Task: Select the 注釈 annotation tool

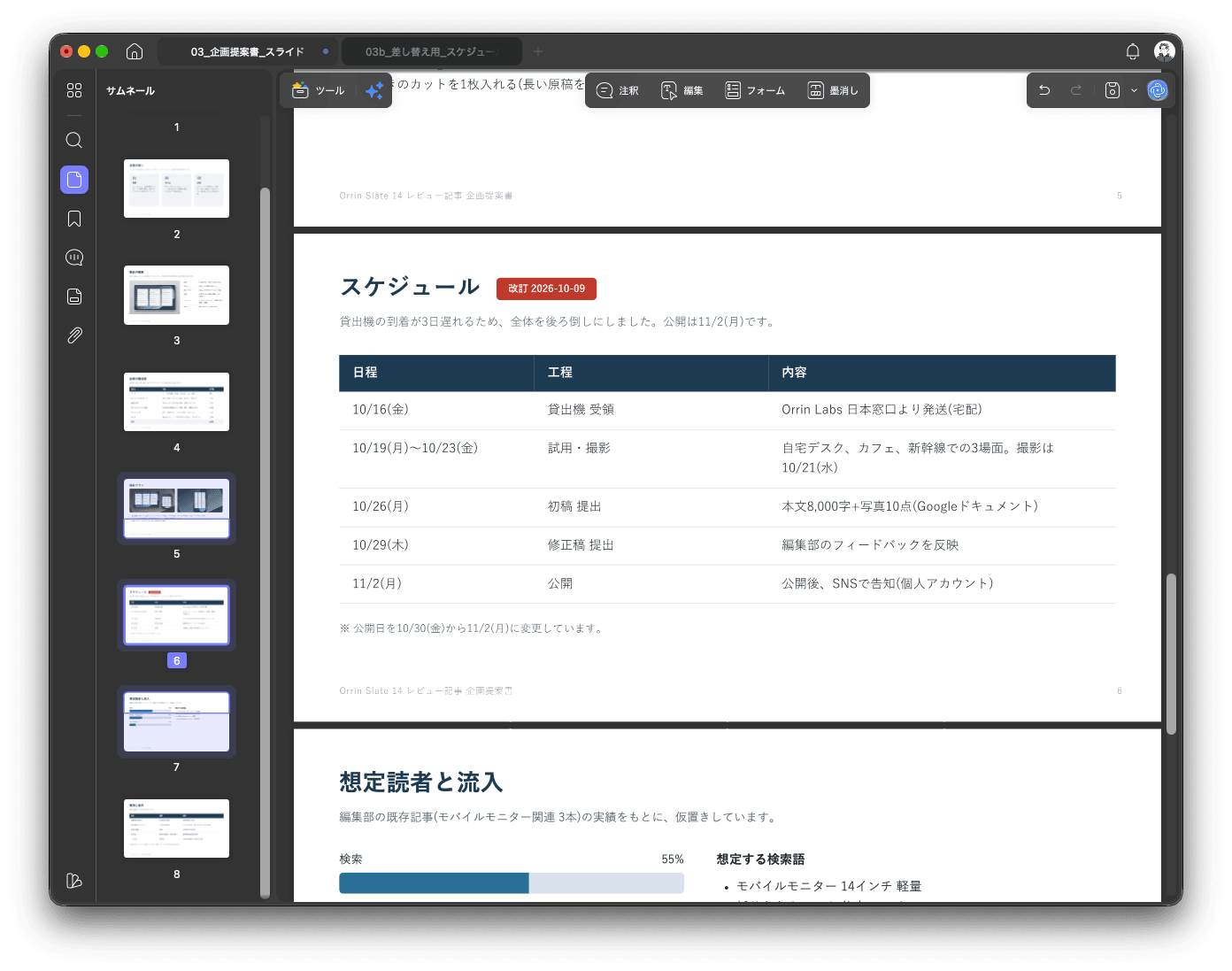Action: pyautogui.click(x=618, y=90)
